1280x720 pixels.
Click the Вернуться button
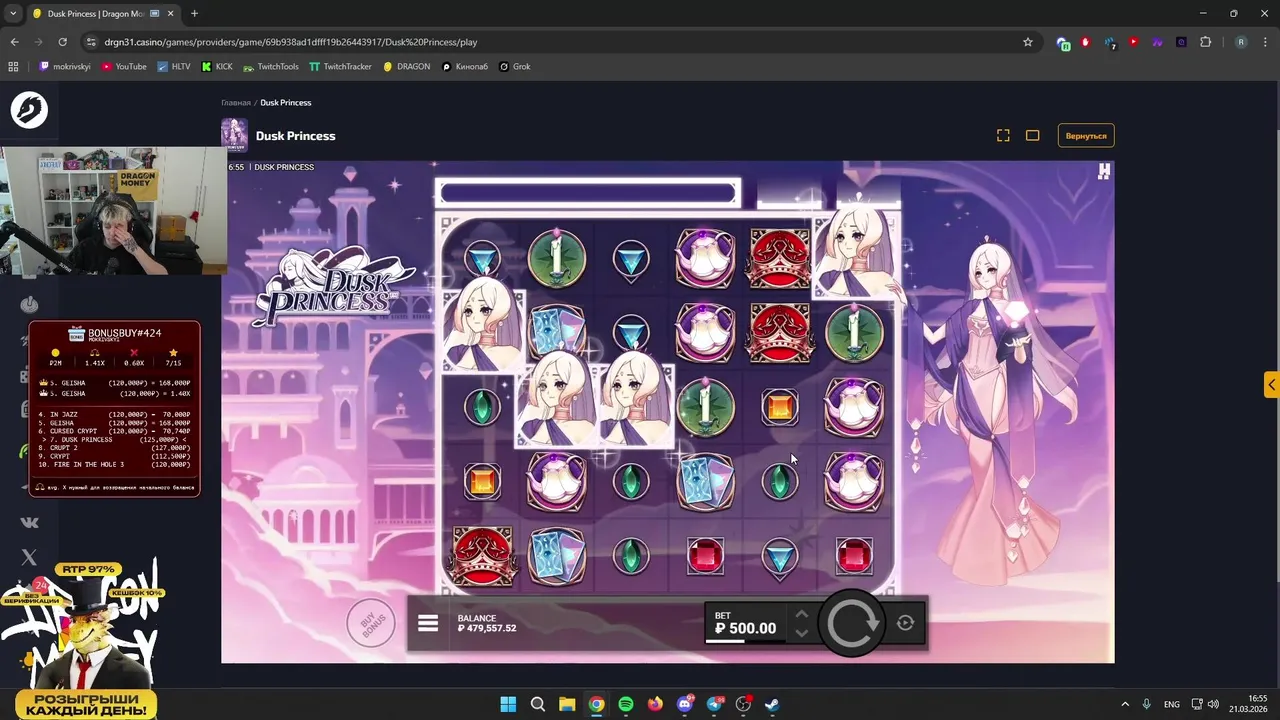coord(1086,136)
